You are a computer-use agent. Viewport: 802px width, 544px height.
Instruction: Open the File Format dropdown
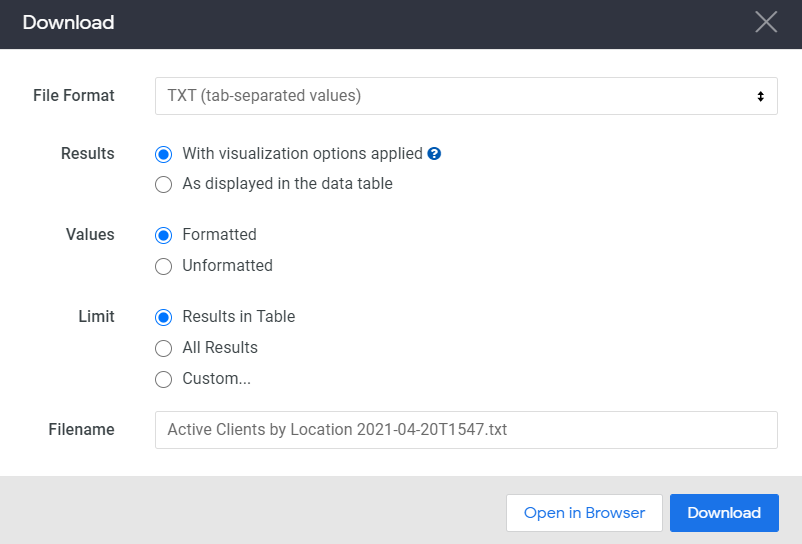tap(465, 96)
